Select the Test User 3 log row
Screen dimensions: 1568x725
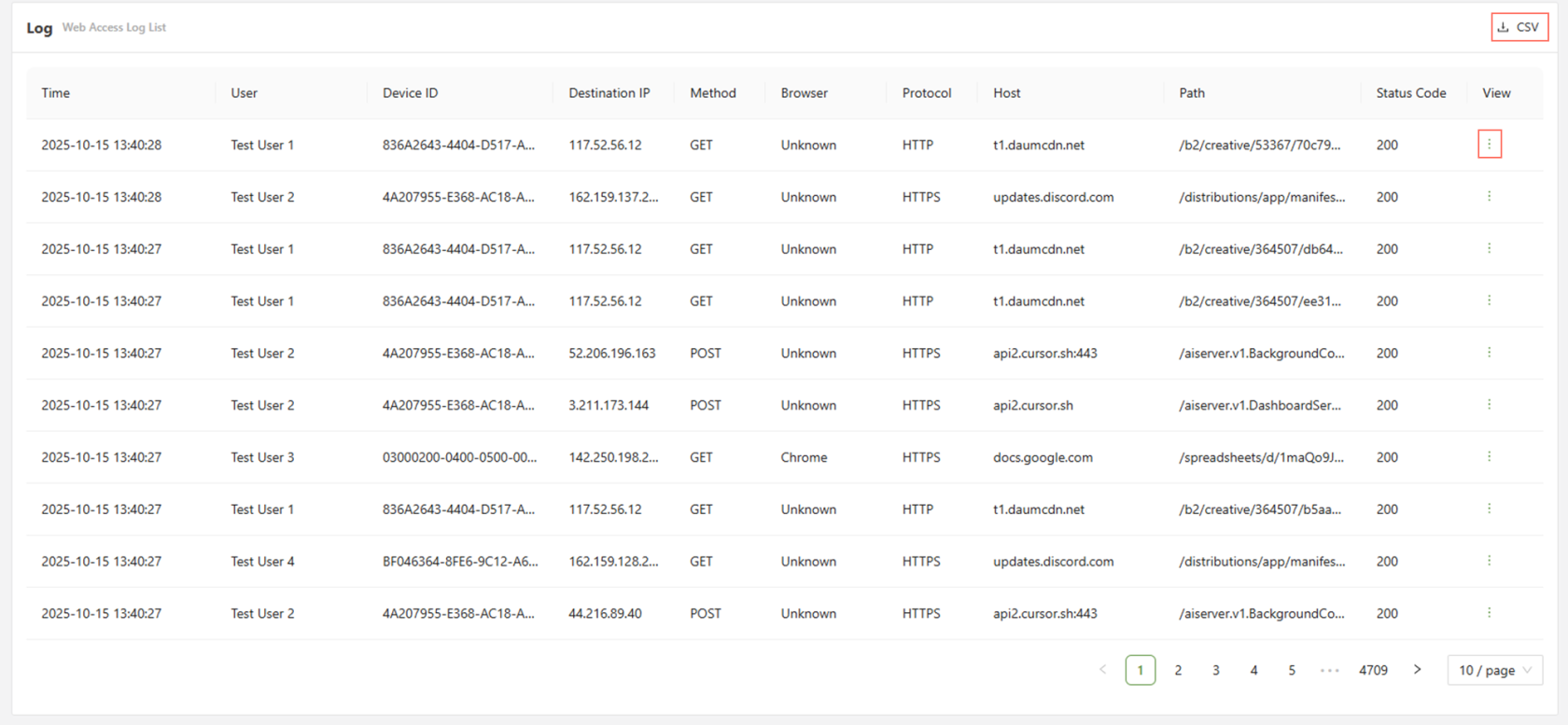(262, 457)
